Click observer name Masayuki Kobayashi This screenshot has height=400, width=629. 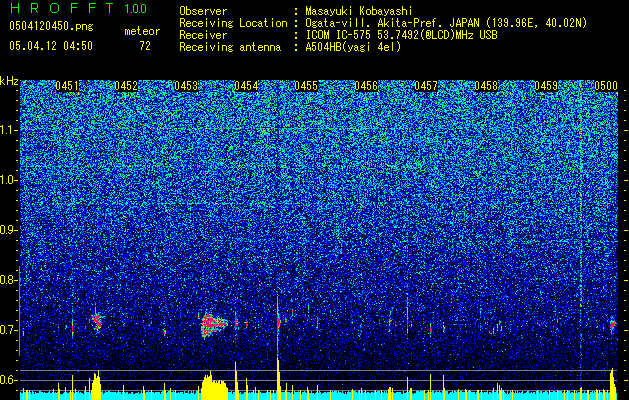(x=359, y=11)
